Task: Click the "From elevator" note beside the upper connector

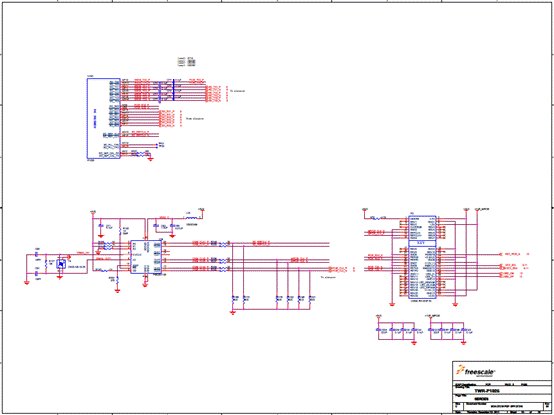Action: click(x=195, y=119)
